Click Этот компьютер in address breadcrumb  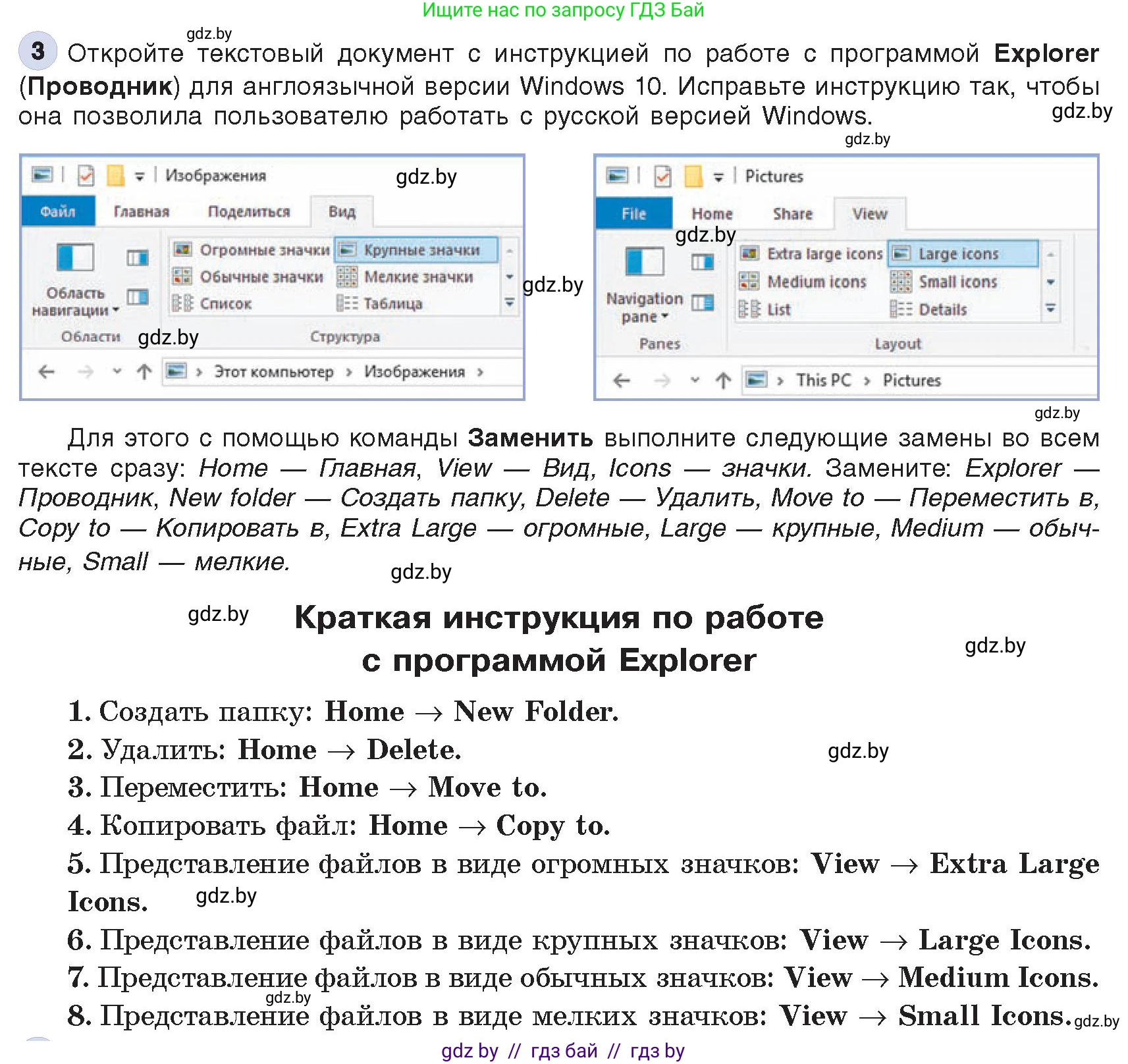click(x=273, y=372)
